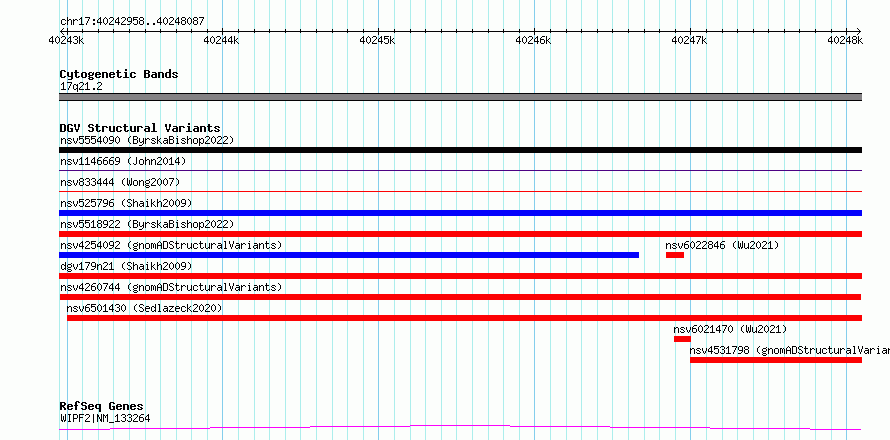This screenshot has height=440, width=890.
Task: Select the red nsv5518922 variant bar
Action: click(x=460, y=234)
